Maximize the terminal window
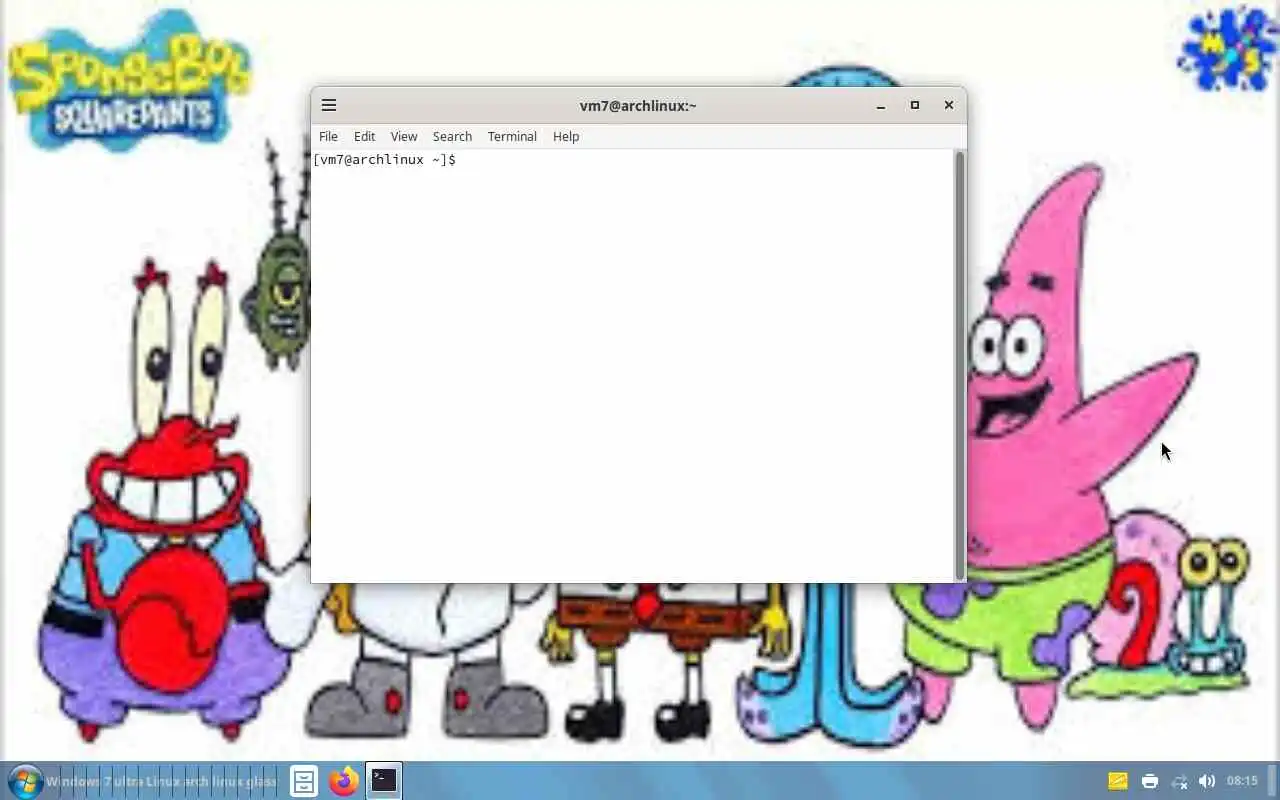The width and height of the screenshot is (1280, 800). coord(914,105)
